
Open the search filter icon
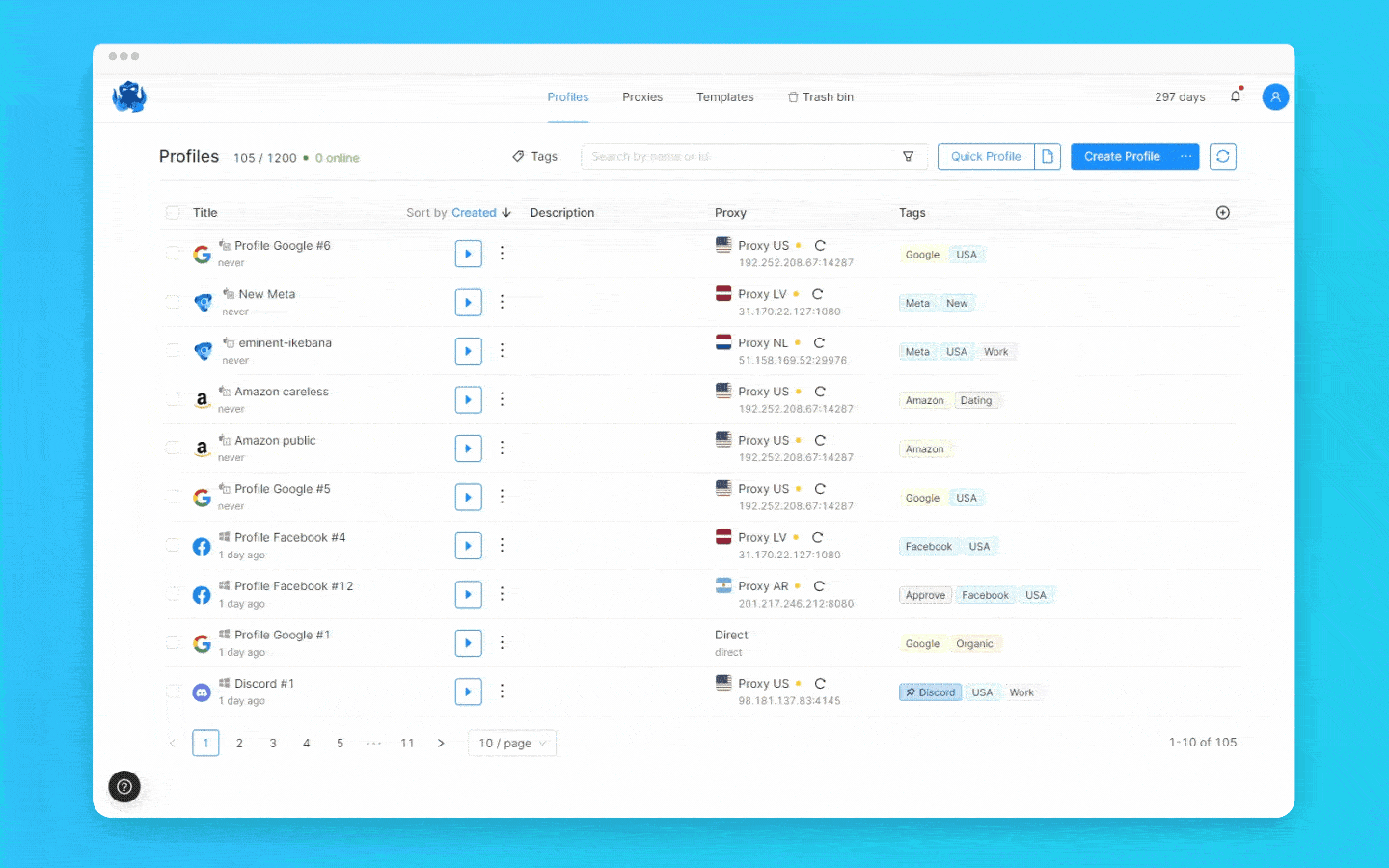click(x=908, y=155)
